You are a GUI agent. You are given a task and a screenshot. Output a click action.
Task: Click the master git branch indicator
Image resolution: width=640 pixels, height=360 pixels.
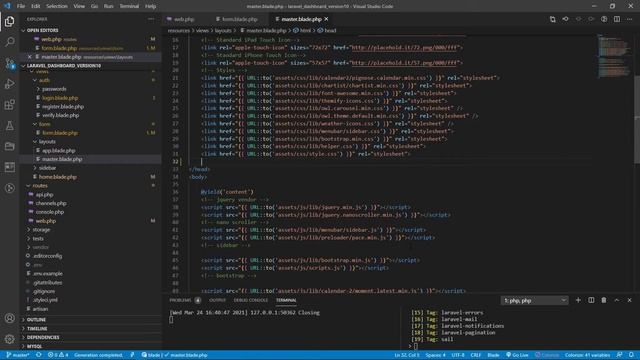click(18, 355)
